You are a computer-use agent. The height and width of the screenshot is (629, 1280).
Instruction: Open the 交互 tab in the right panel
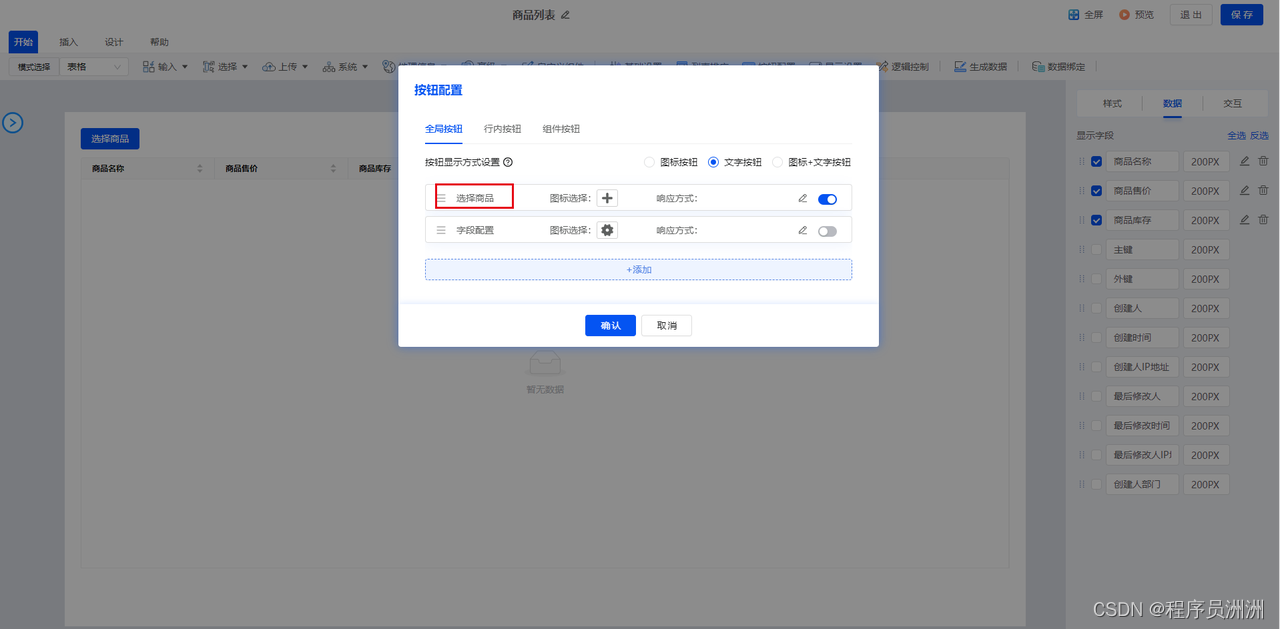1232,103
